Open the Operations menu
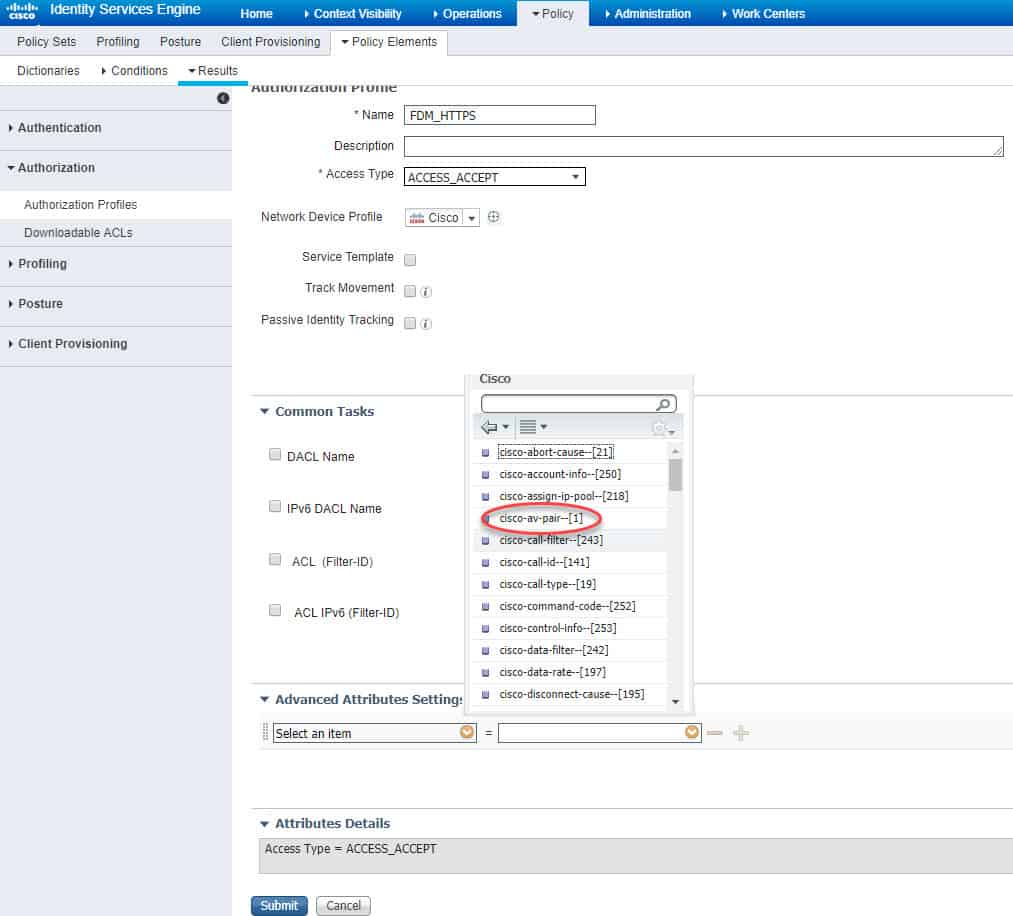Viewport: 1013px width, 916px height. tap(467, 14)
